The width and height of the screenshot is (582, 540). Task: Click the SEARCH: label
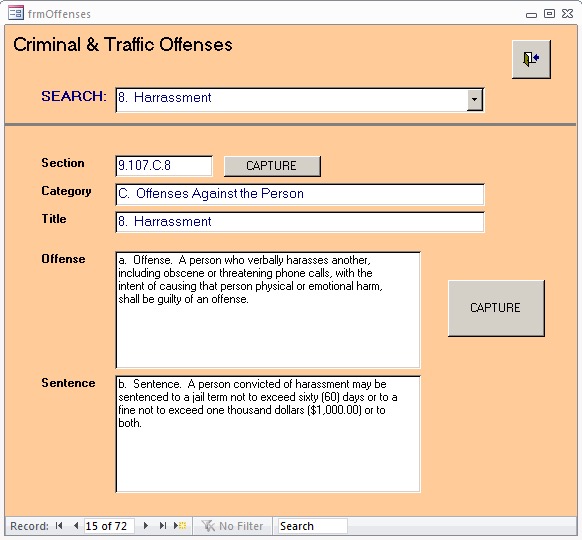click(x=74, y=96)
